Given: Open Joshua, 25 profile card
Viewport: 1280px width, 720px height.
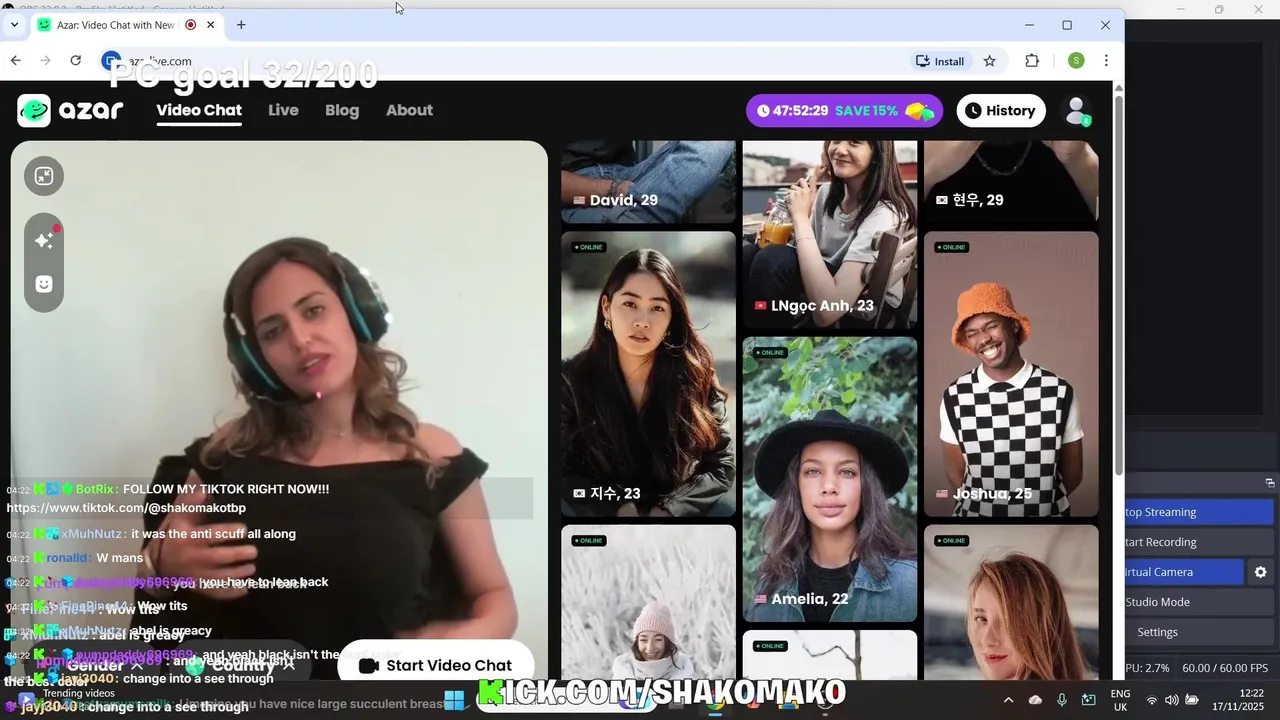Looking at the screenshot, I should point(1011,373).
